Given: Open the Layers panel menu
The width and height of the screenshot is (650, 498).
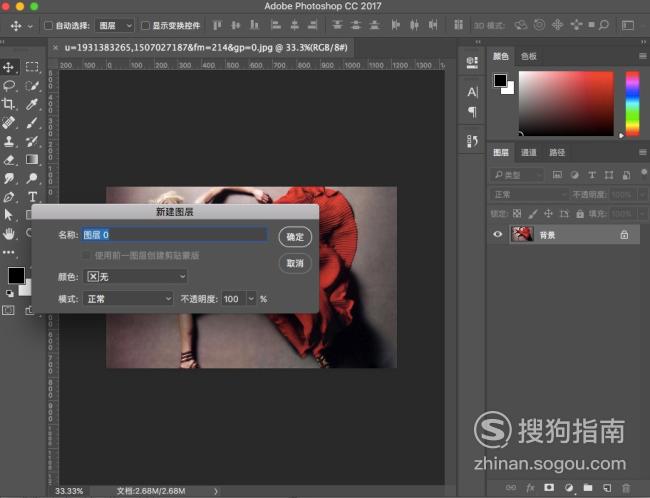Looking at the screenshot, I should (643, 153).
